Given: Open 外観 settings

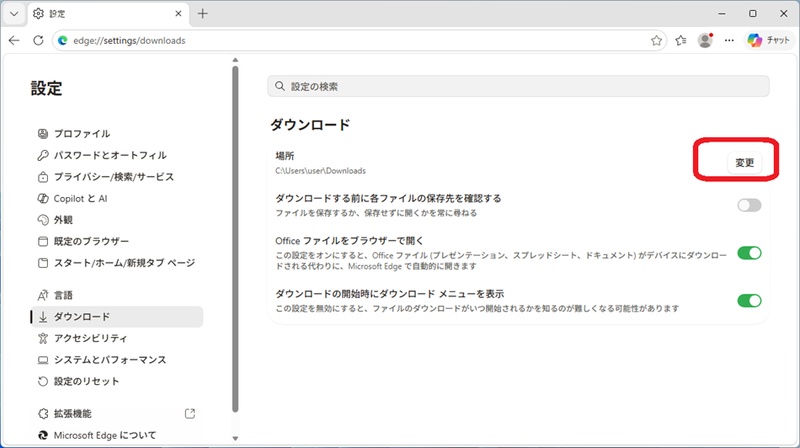Looking at the screenshot, I should (x=117, y=220).
